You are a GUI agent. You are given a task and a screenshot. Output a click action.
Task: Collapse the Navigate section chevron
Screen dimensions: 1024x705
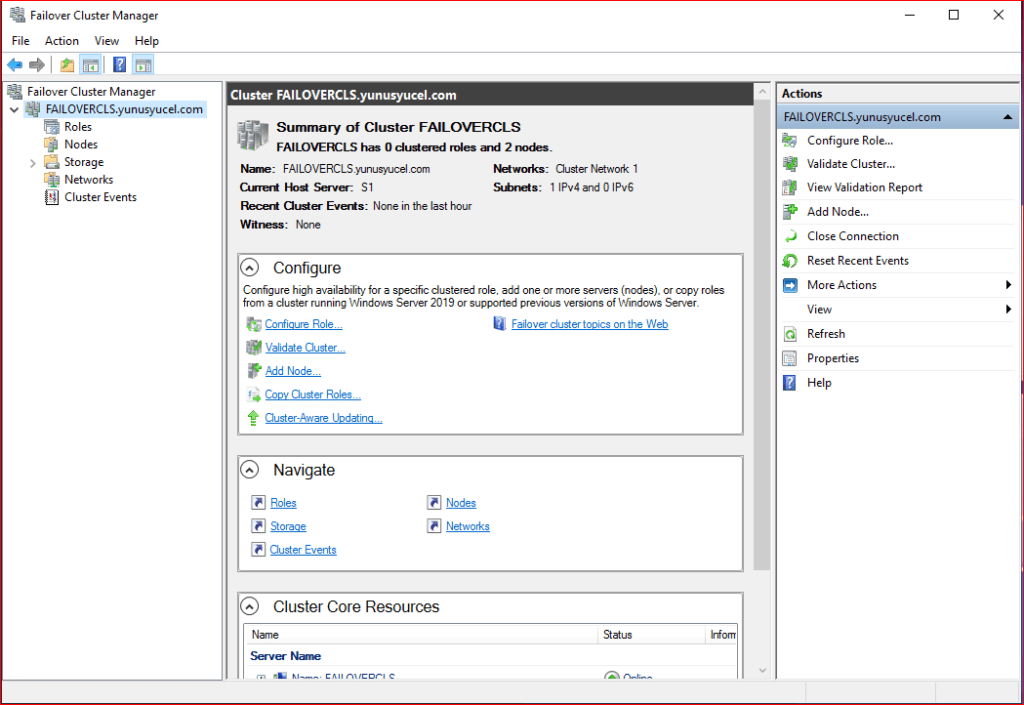pyautogui.click(x=249, y=470)
